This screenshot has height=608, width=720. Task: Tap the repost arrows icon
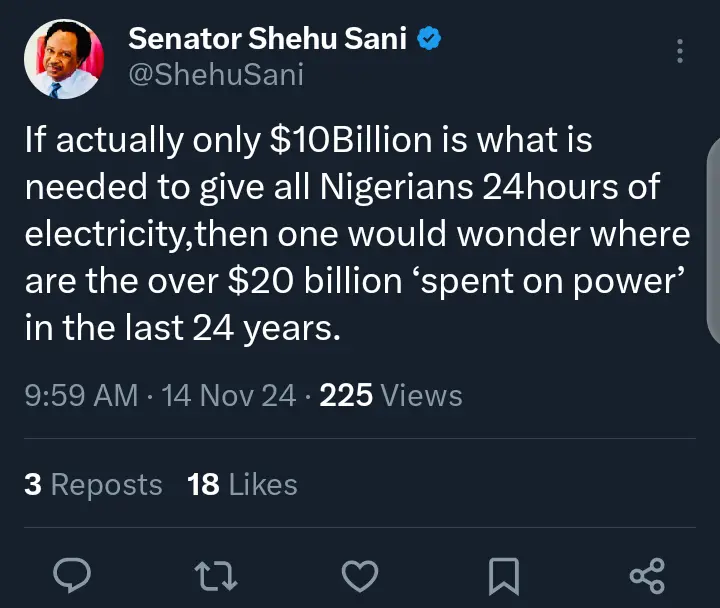click(216, 574)
